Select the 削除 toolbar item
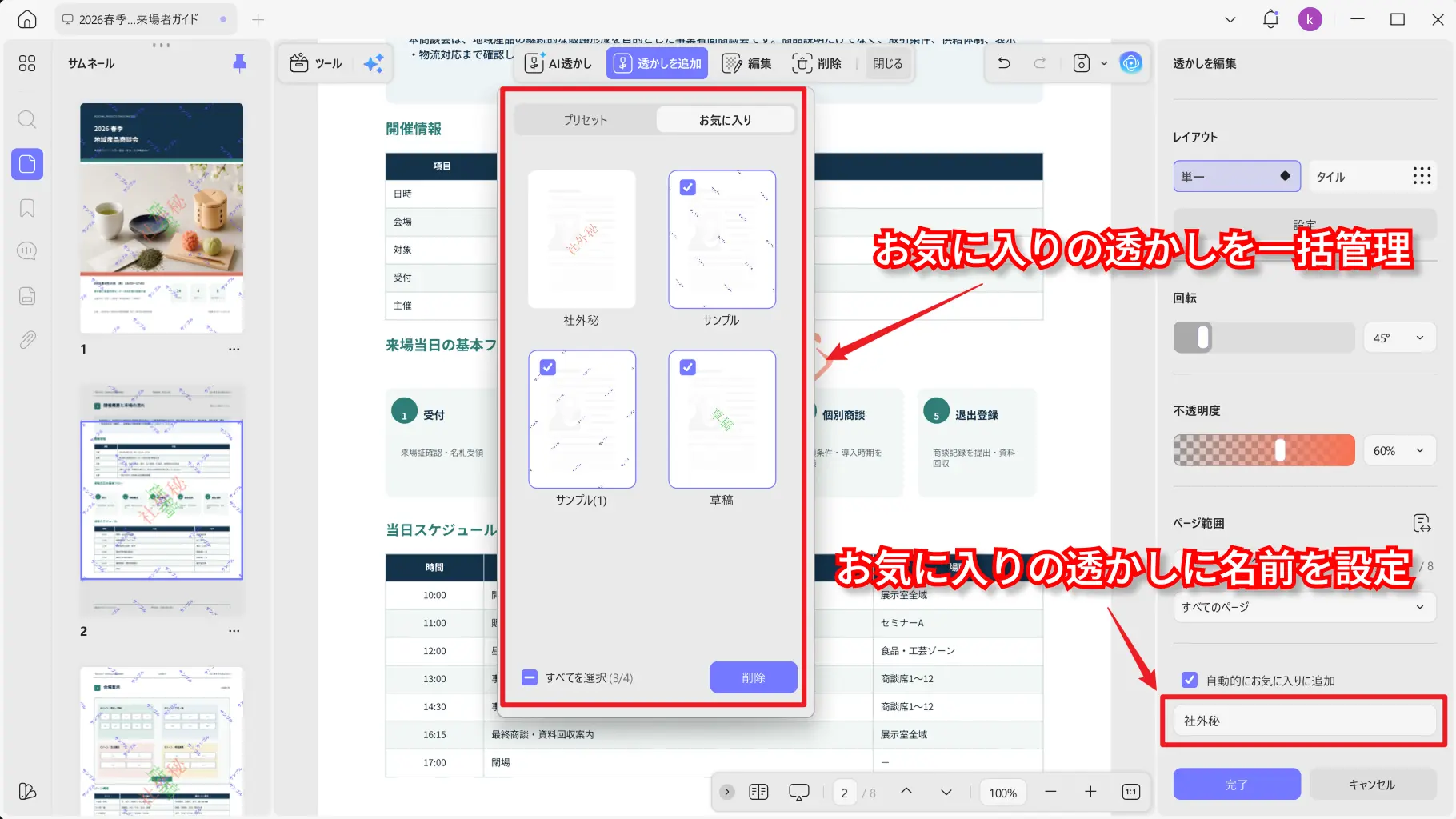 pyautogui.click(x=817, y=63)
